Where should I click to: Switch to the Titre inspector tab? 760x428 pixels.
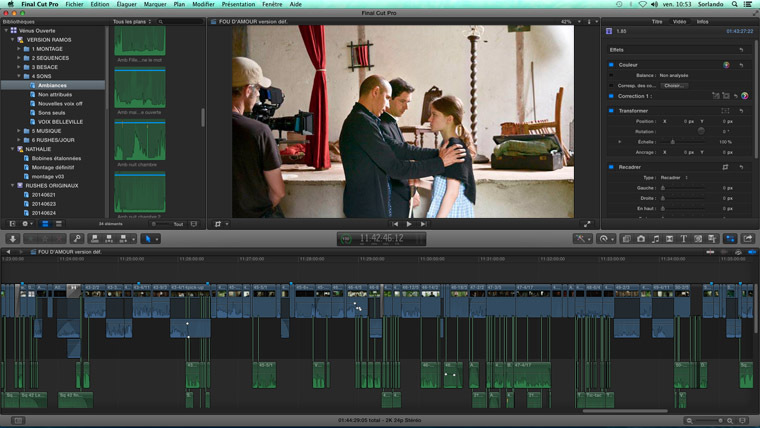[x=657, y=22]
